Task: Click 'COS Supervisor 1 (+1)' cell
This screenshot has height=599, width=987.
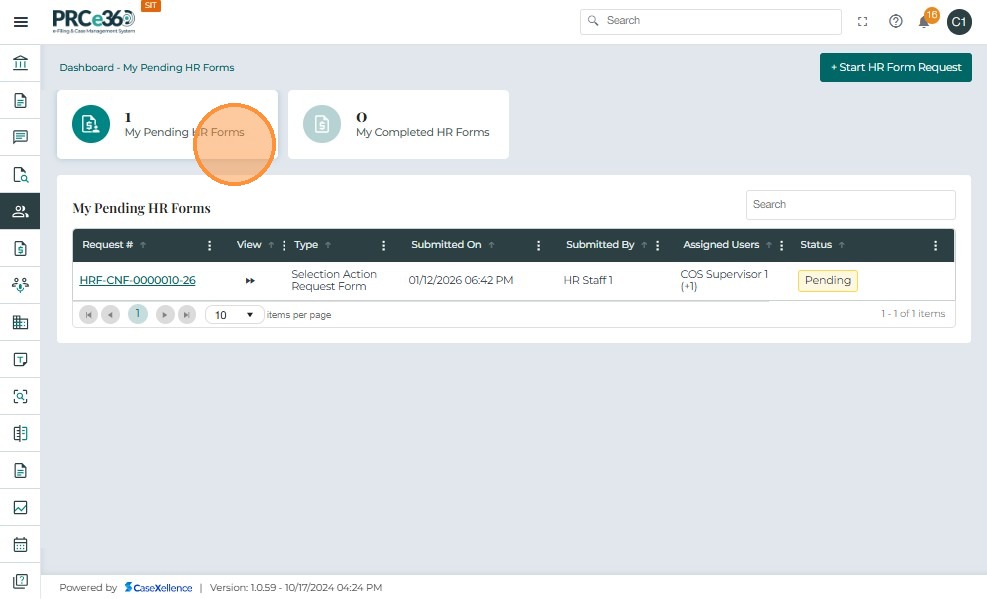Action: coord(725,281)
